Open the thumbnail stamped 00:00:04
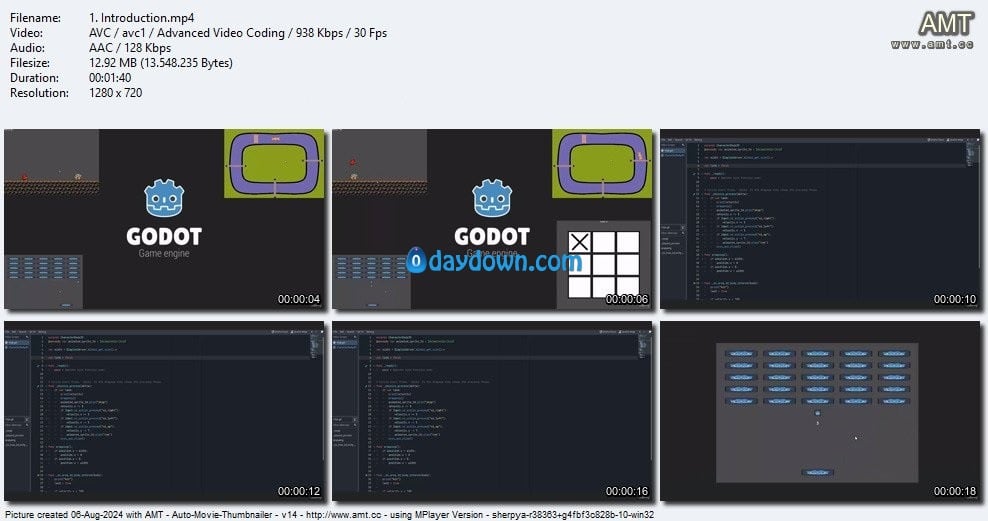 [x=164, y=219]
